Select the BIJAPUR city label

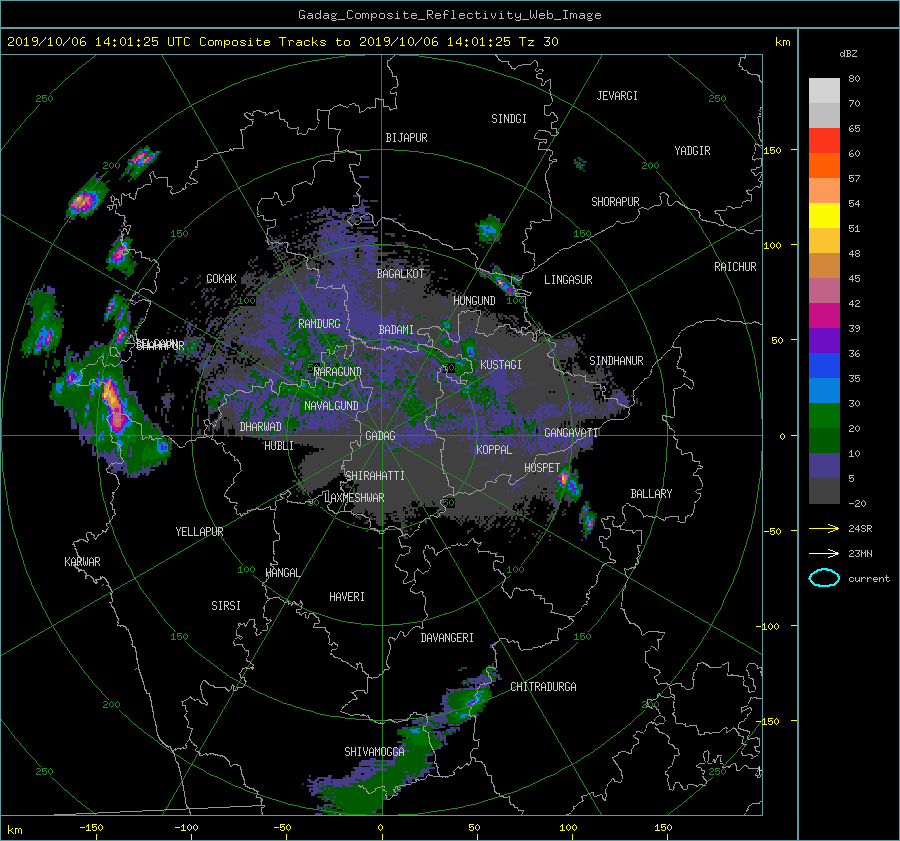[406, 138]
